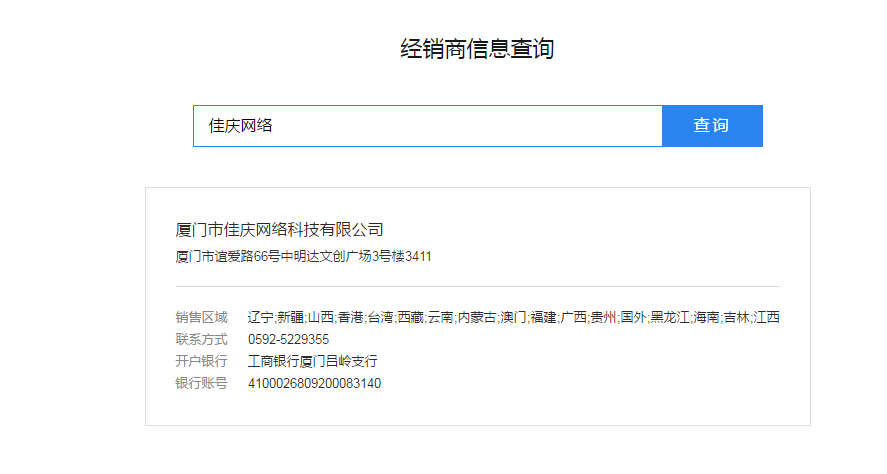Click the 银行账号 label
Screen dimensions: 887x474
click(201, 383)
